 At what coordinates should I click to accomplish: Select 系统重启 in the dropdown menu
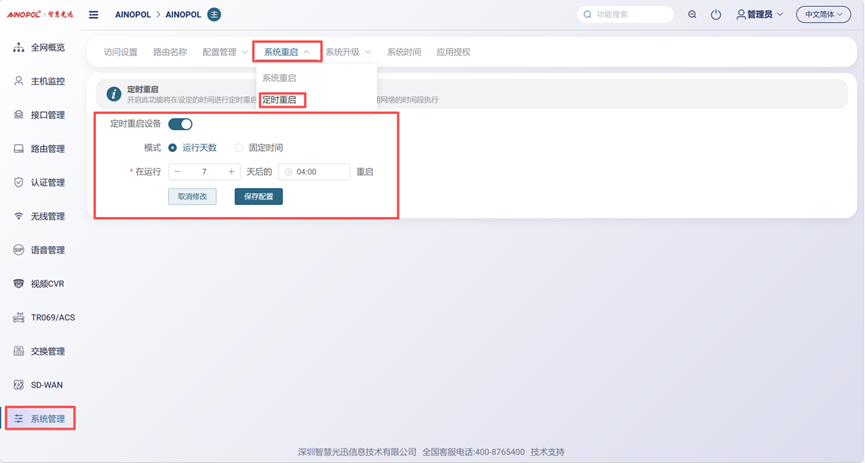click(279, 78)
